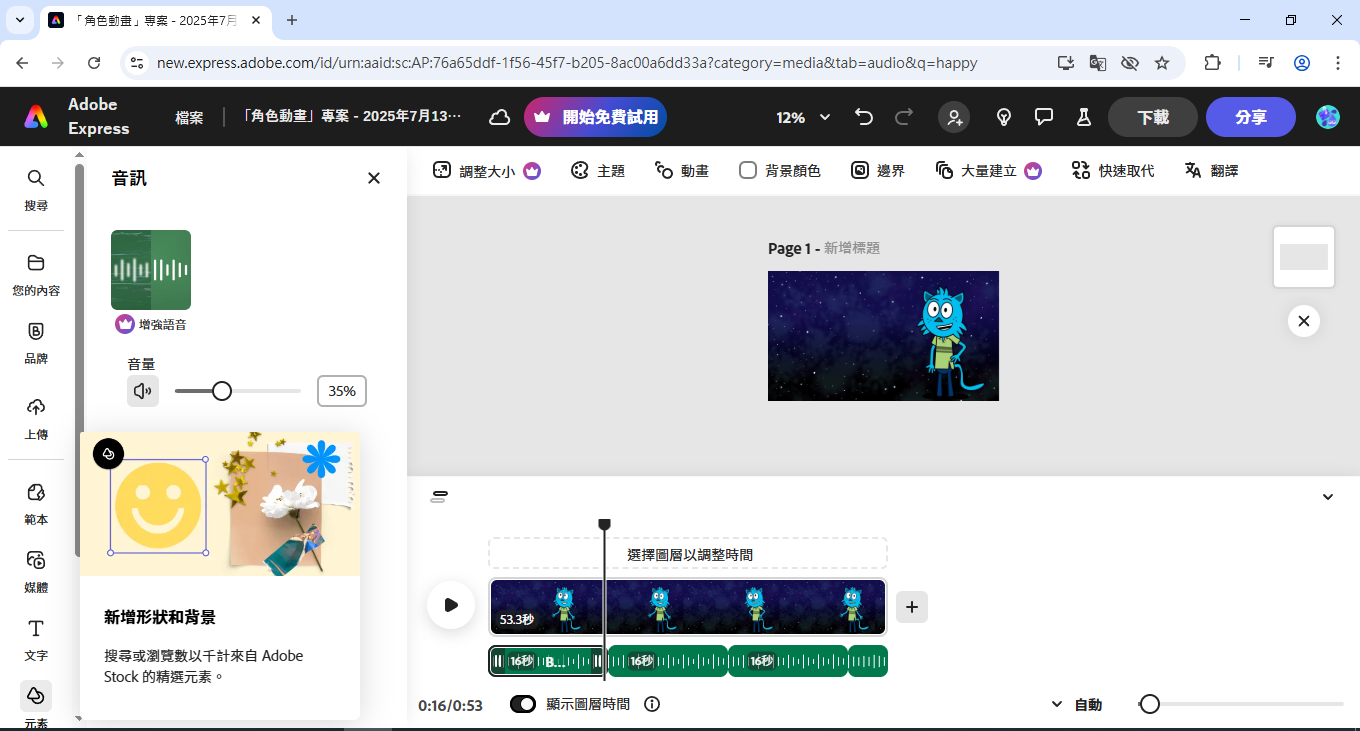The width and height of the screenshot is (1360, 731).
Task: Open the 動畫 toolbar option
Action: click(682, 171)
